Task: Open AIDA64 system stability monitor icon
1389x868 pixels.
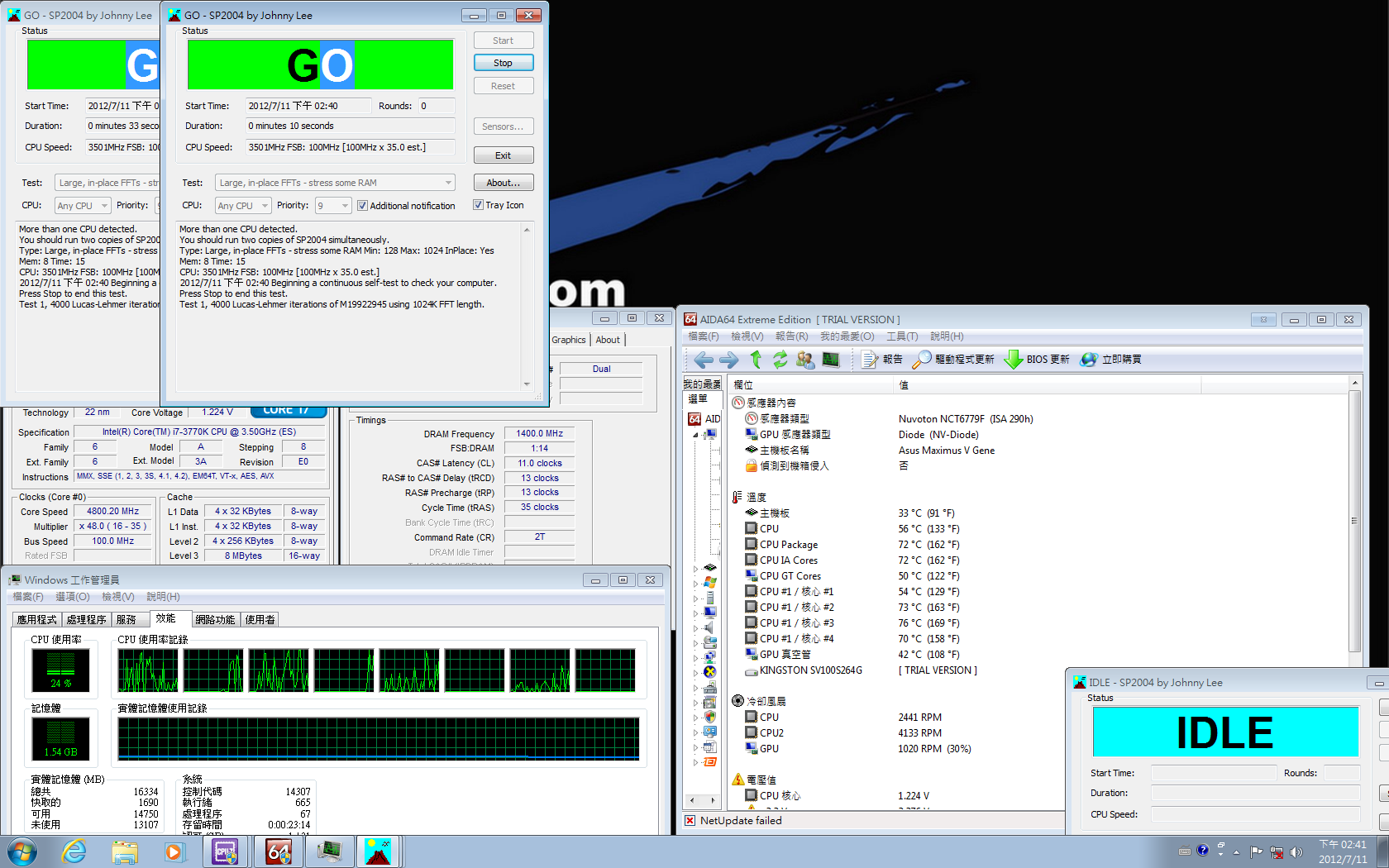Action: tap(831, 360)
